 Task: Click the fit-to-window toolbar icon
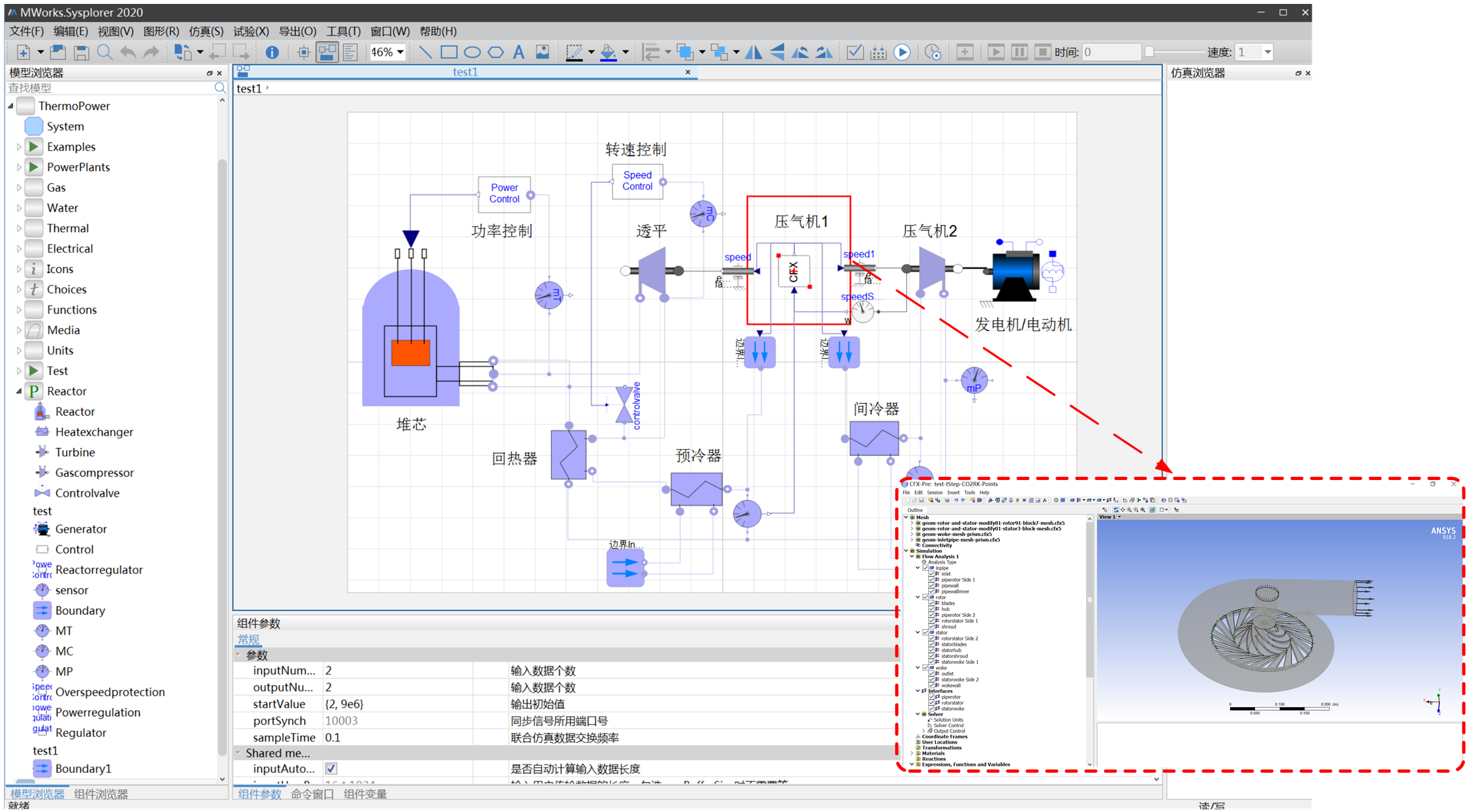pyautogui.click(x=303, y=52)
